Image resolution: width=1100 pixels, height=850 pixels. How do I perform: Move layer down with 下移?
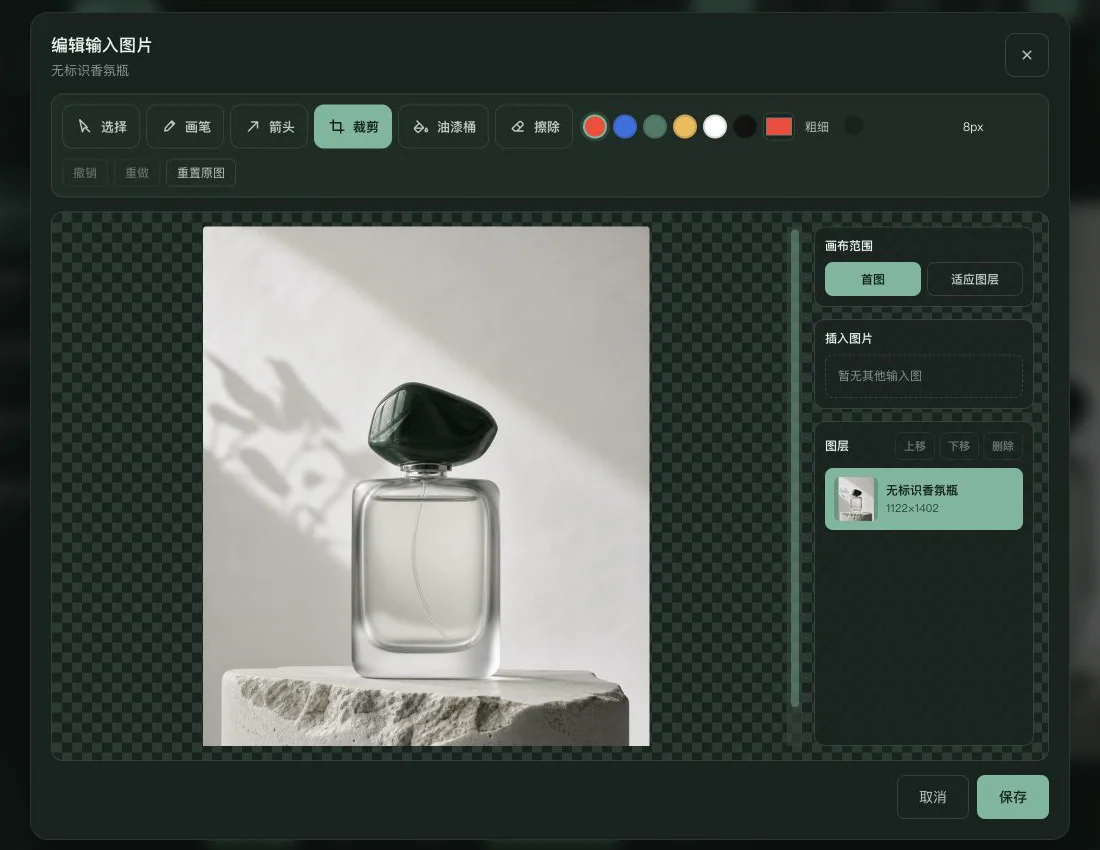pos(959,446)
